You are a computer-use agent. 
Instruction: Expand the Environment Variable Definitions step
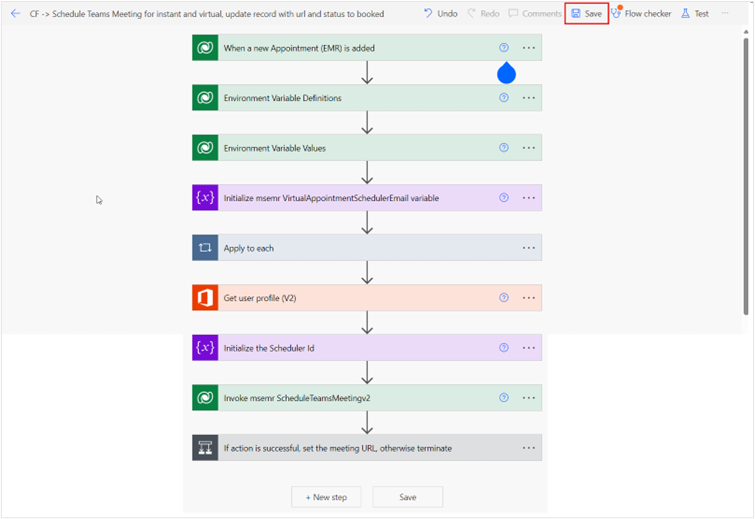pos(367,98)
